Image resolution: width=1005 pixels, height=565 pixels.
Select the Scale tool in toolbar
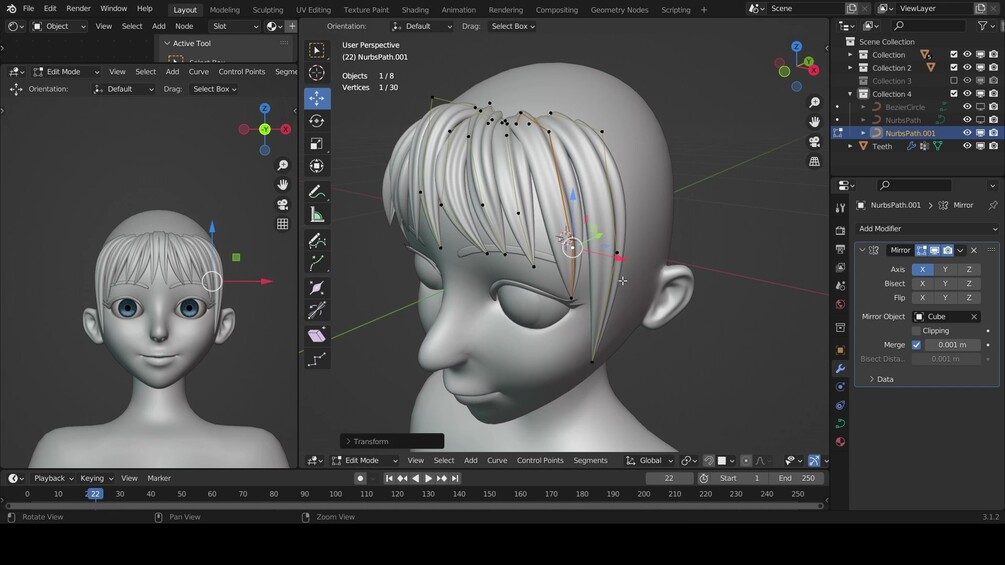tap(317, 144)
